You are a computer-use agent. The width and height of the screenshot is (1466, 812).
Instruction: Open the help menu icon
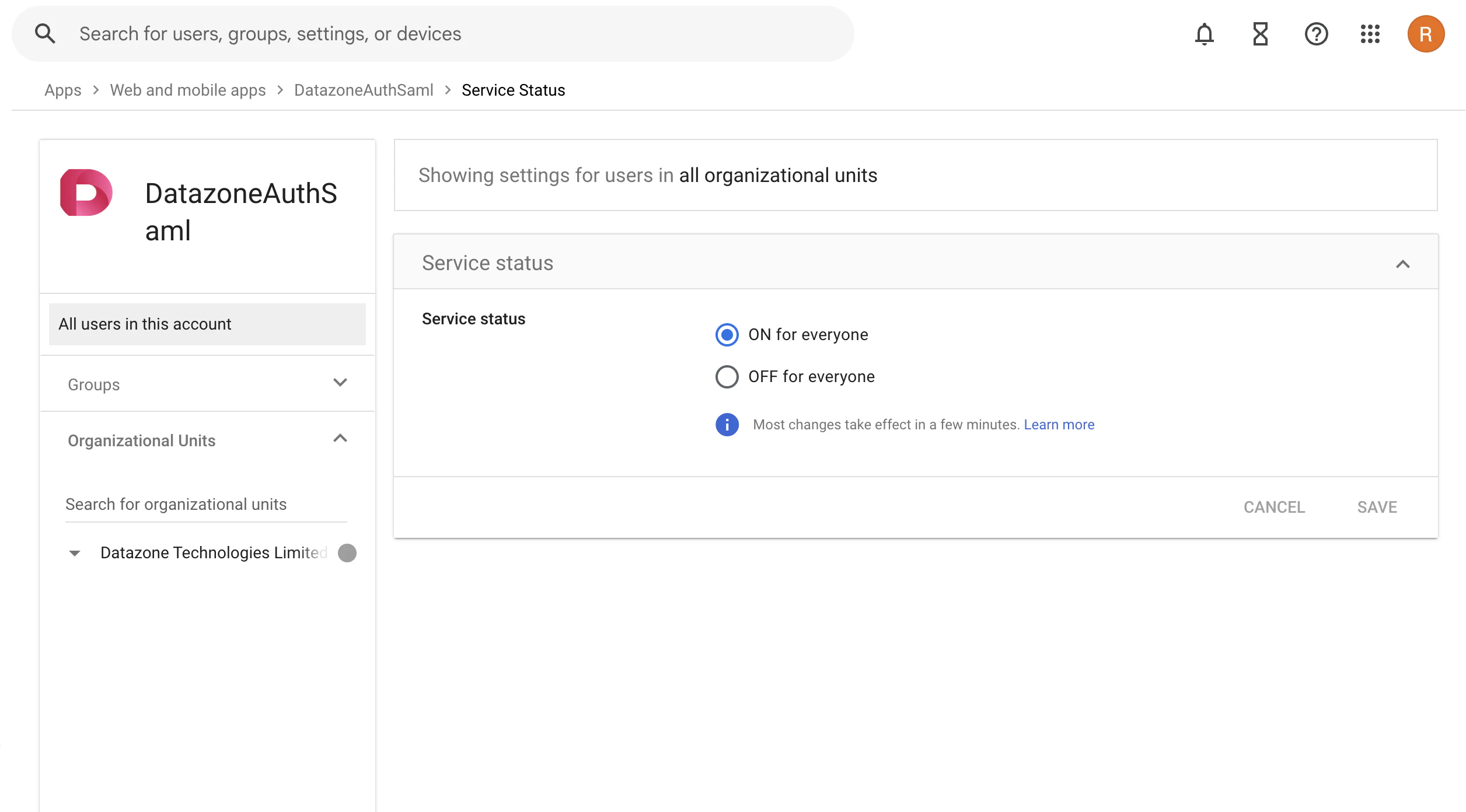click(x=1316, y=34)
